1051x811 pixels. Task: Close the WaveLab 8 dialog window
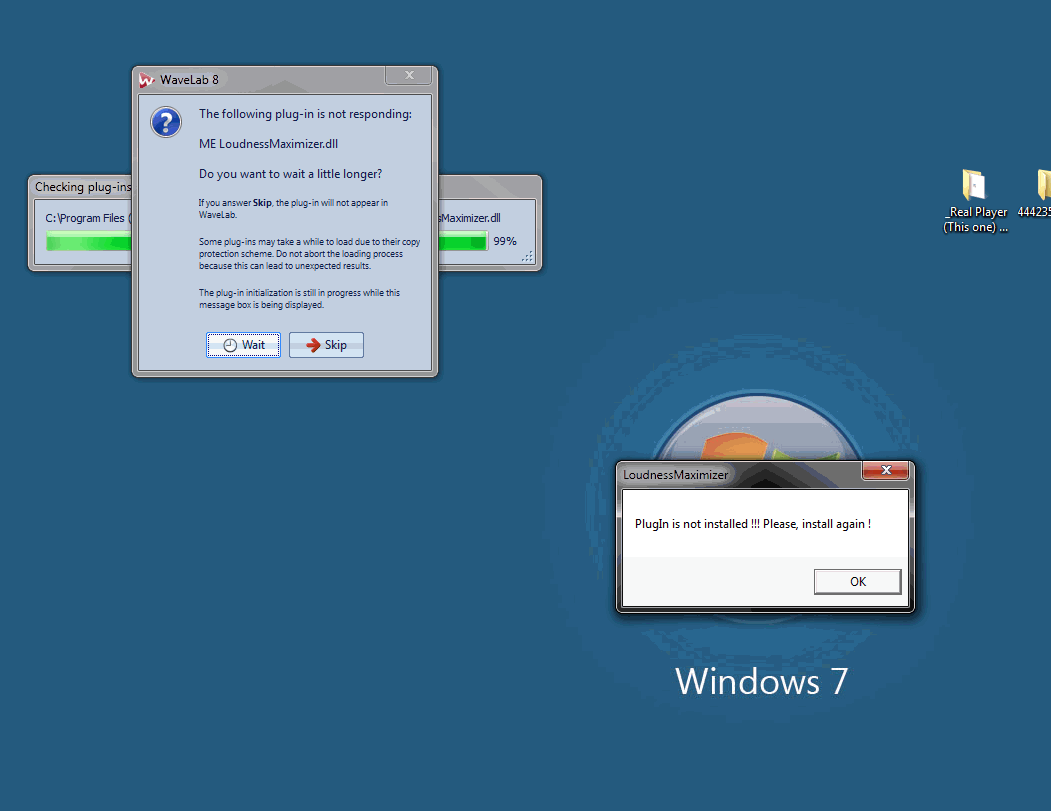point(409,75)
